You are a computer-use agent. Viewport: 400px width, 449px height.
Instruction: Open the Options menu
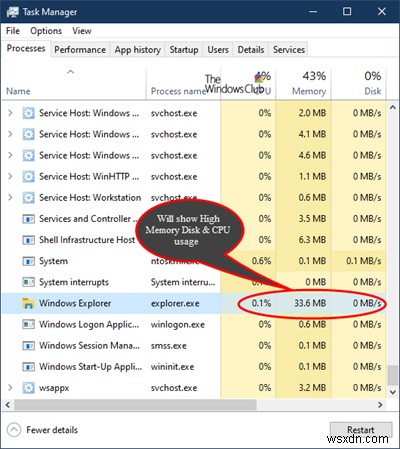tap(46, 31)
